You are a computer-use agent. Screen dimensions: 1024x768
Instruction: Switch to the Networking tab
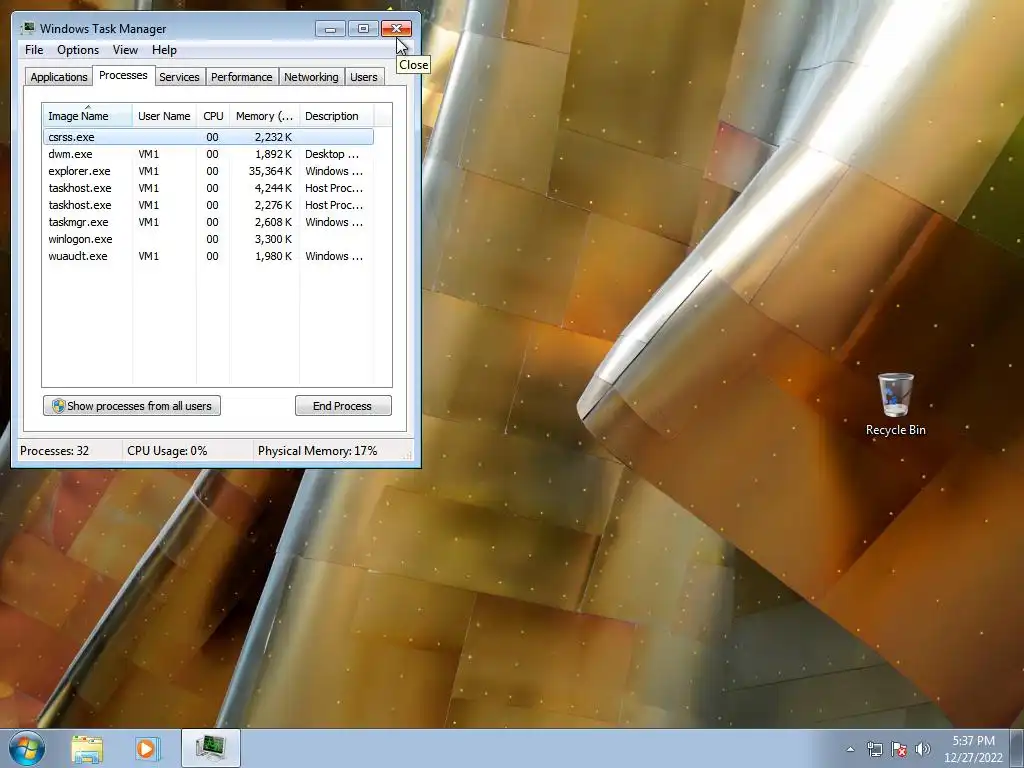(311, 77)
